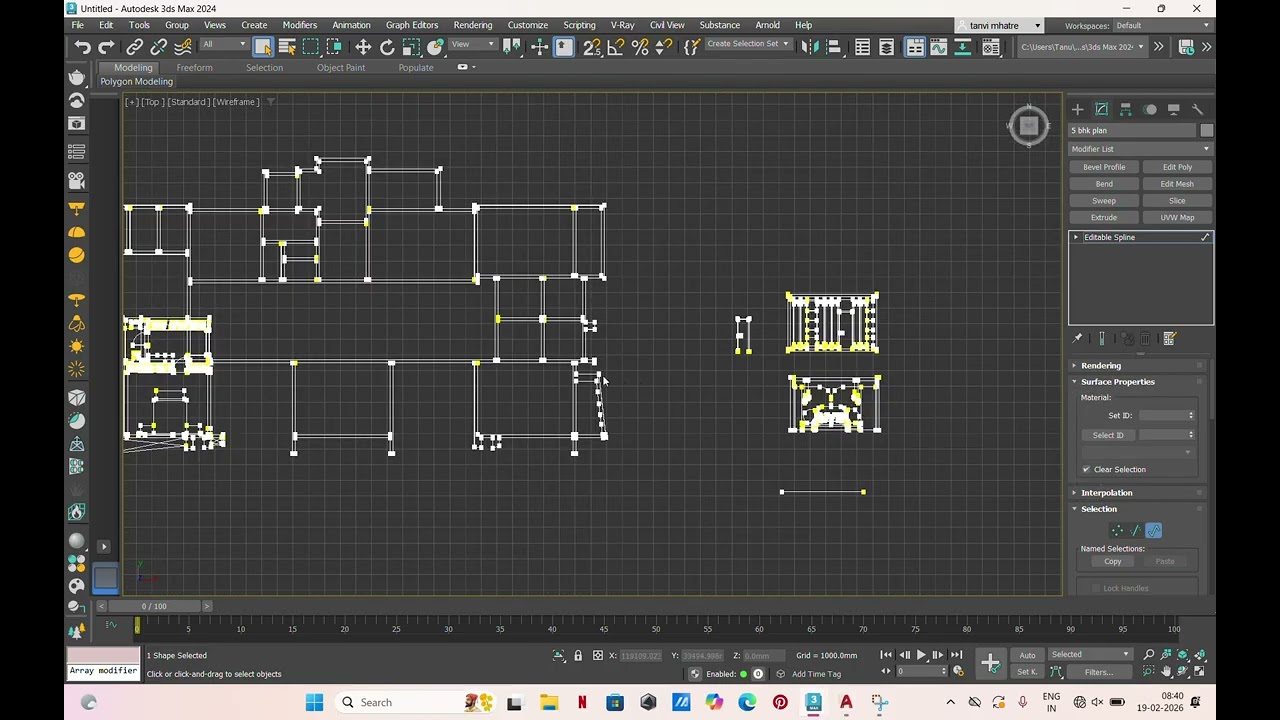
Task: Switch to the Populate ribbon tab
Action: (x=416, y=68)
